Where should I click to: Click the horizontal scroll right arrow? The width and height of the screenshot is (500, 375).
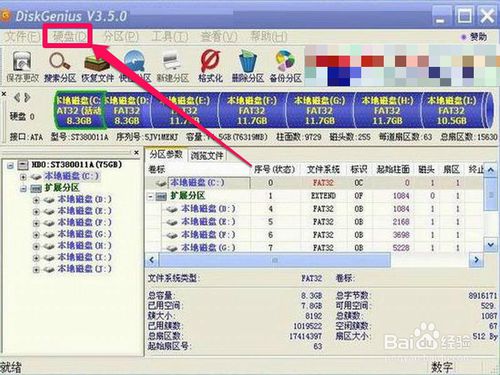coord(476,260)
